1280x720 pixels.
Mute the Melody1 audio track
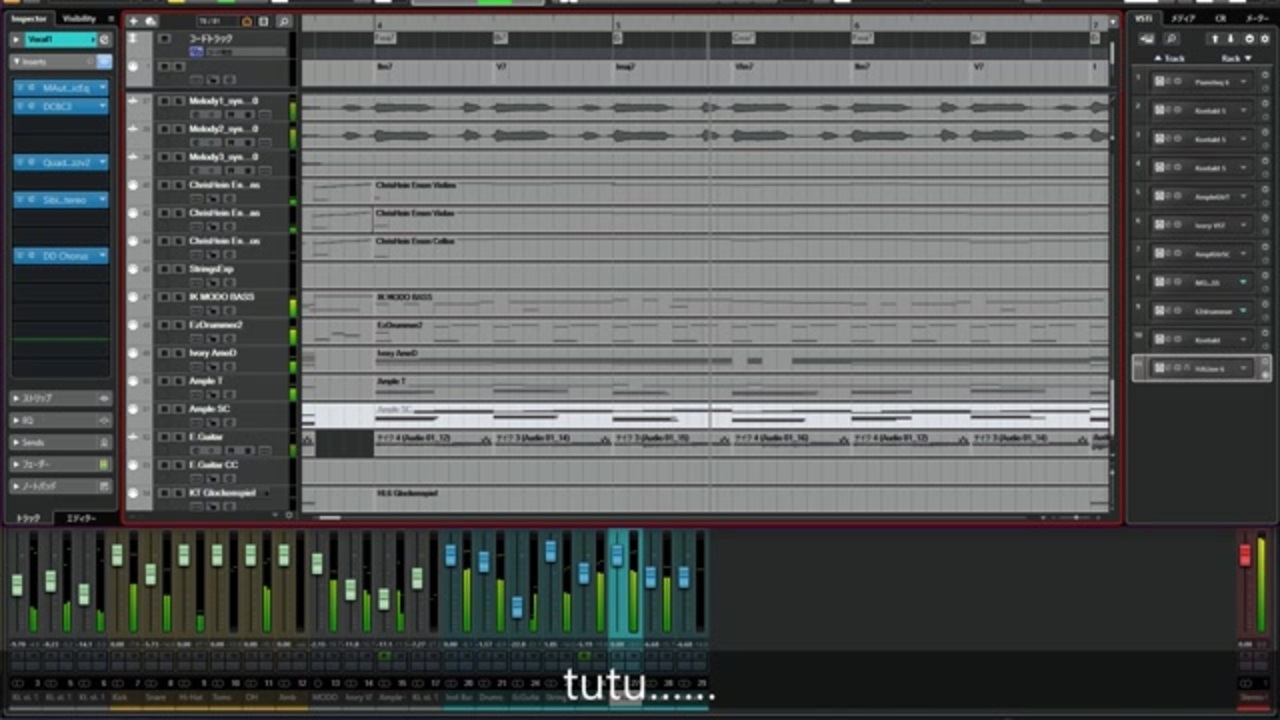tap(164, 101)
